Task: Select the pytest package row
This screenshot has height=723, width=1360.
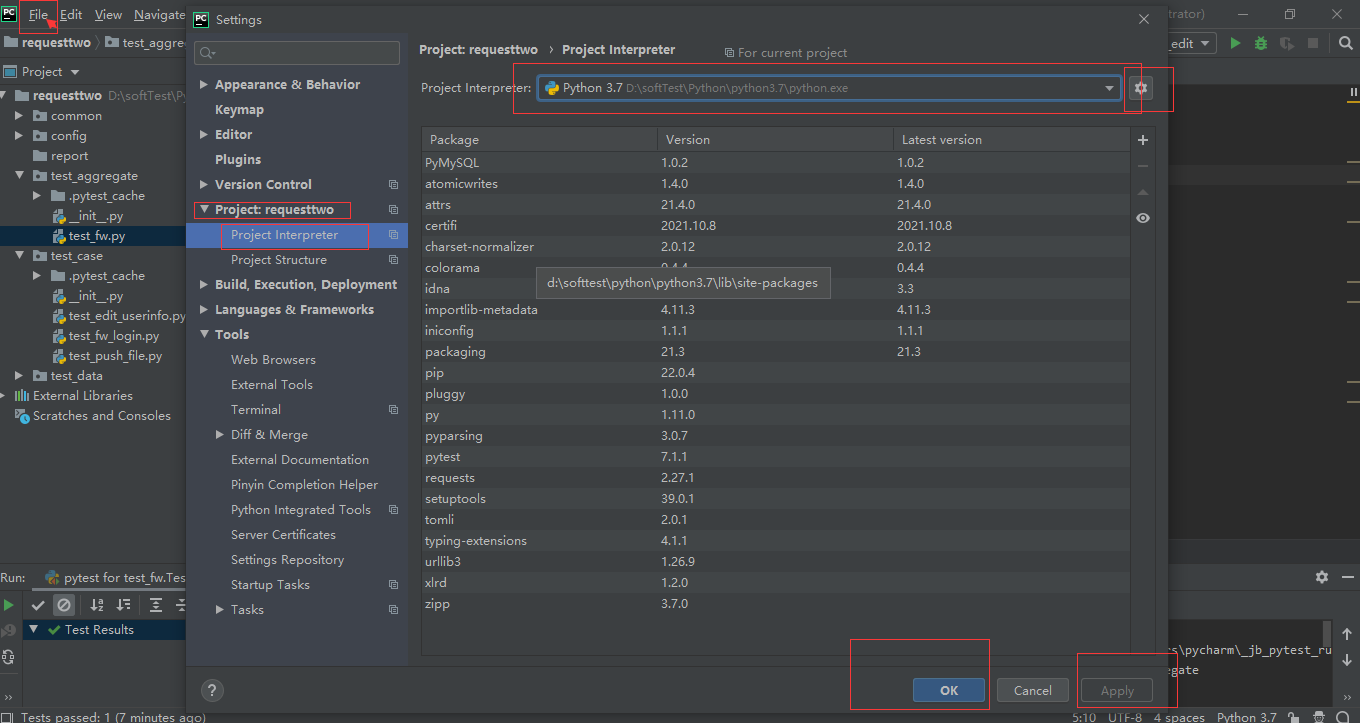Action: click(x=775, y=457)
